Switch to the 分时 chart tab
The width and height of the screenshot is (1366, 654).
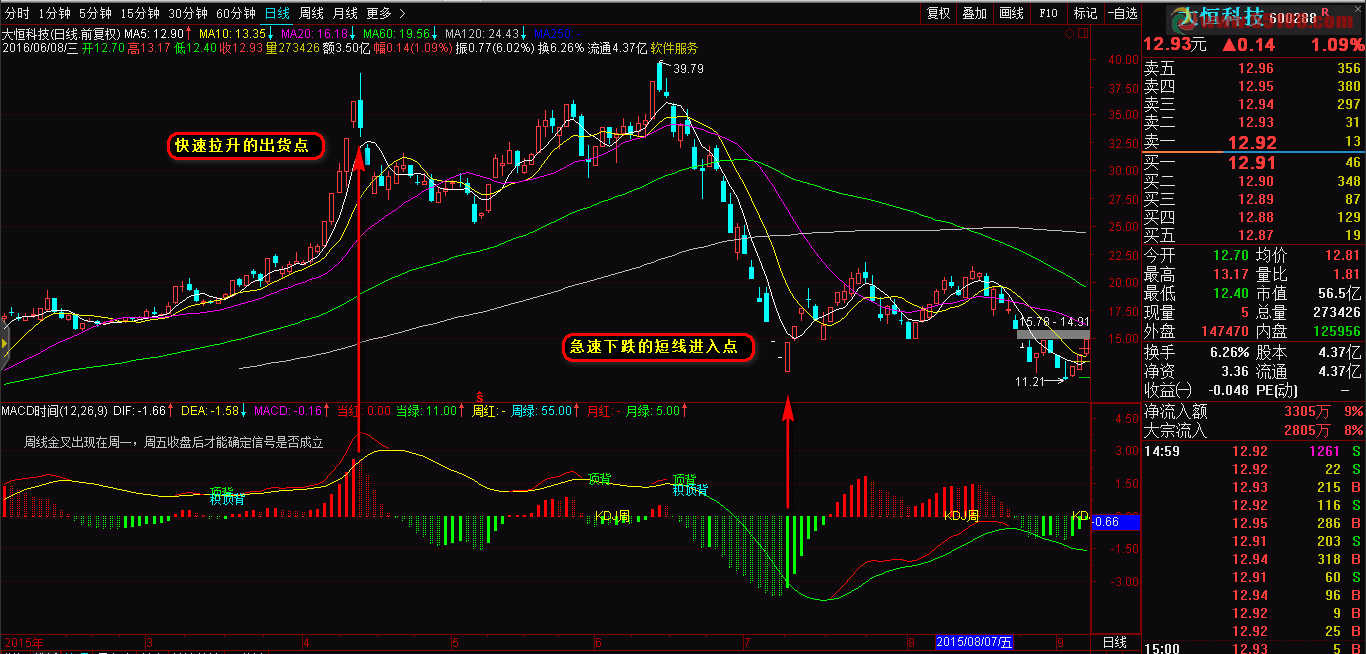[x=17, y=13]
